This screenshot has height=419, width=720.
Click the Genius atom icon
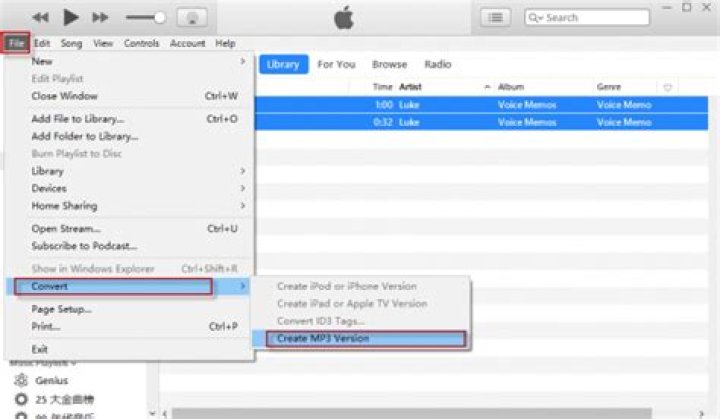pyautogui.click(x=21, y=380)
